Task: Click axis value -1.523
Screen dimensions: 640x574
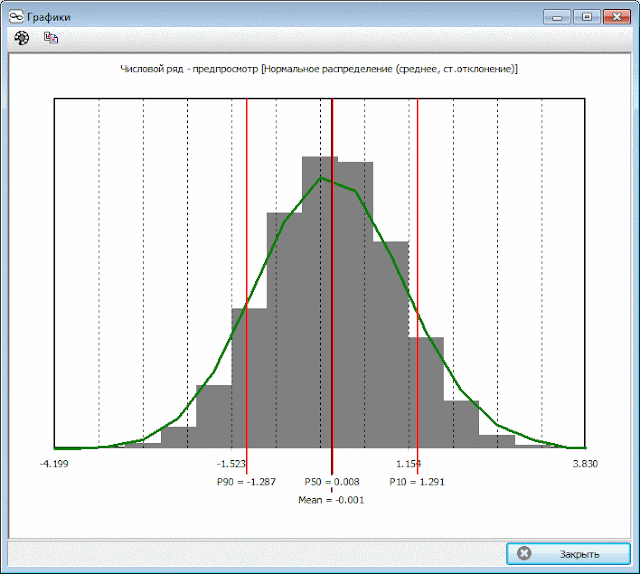Action: click(x=231, y=464)
